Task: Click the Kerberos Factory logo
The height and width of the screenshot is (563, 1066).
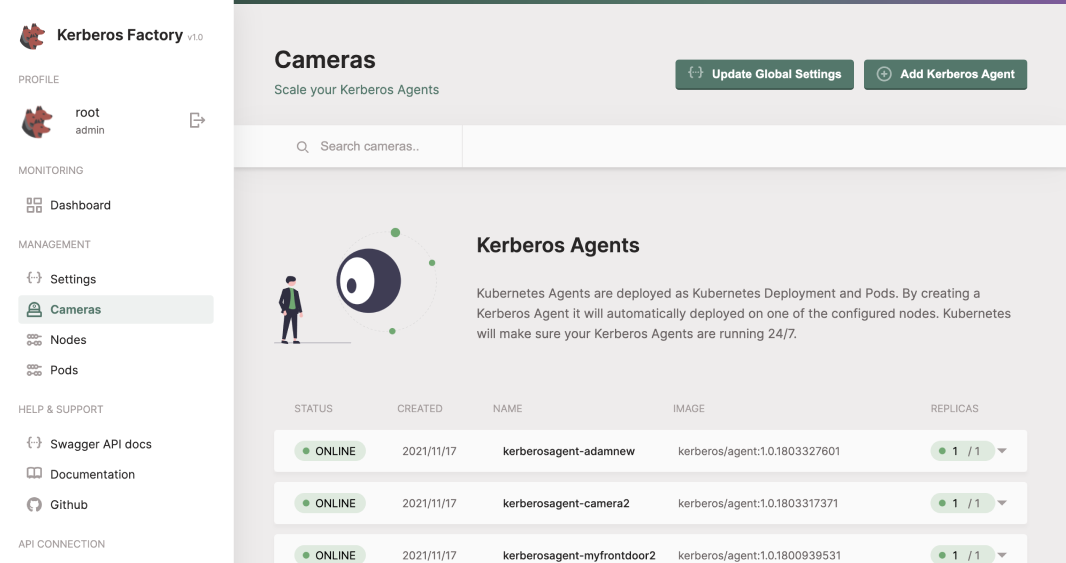Action: [33, 36]
